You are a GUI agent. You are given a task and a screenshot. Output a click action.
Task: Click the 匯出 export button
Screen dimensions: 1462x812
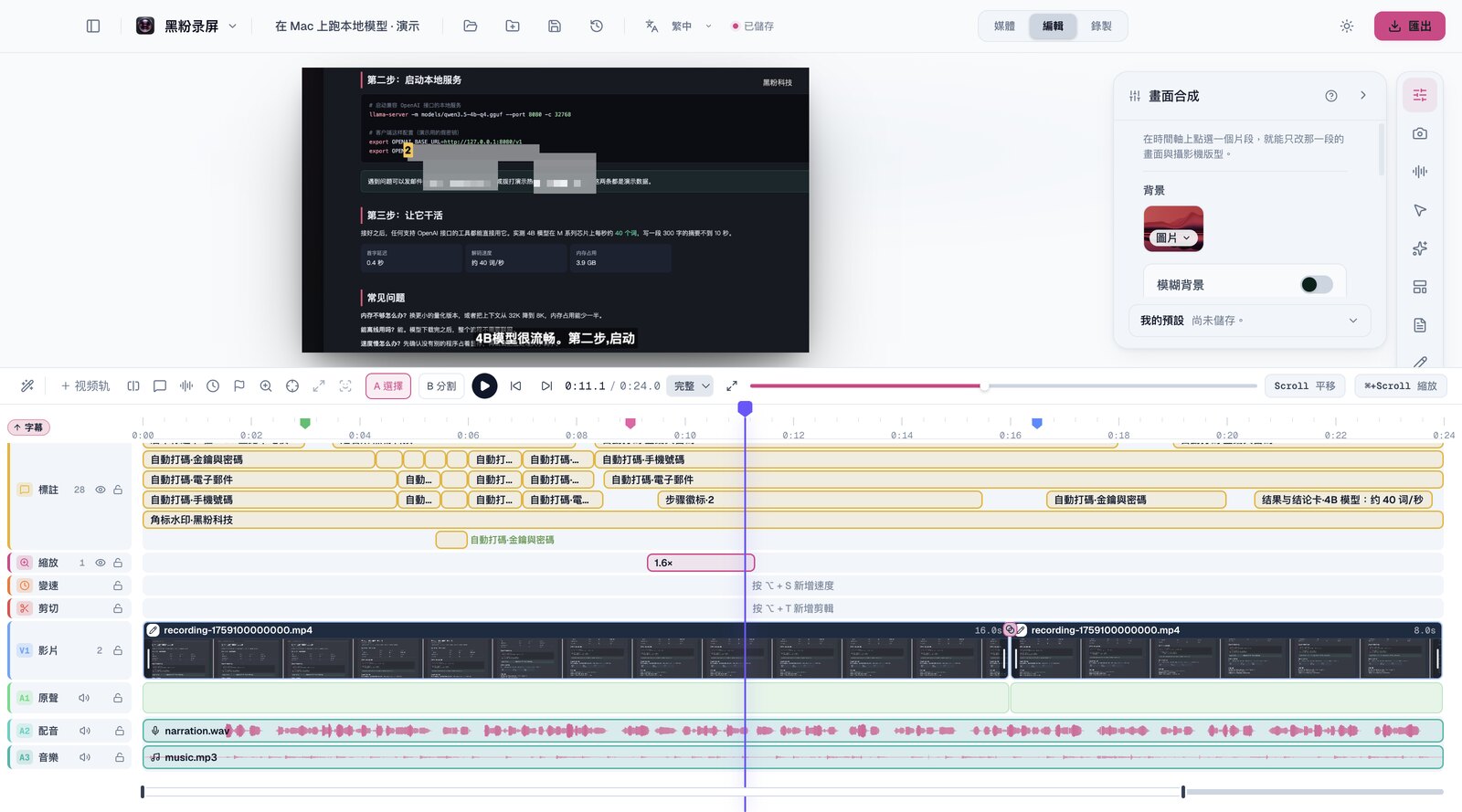pyautogui.click(x=1409, y=26)
